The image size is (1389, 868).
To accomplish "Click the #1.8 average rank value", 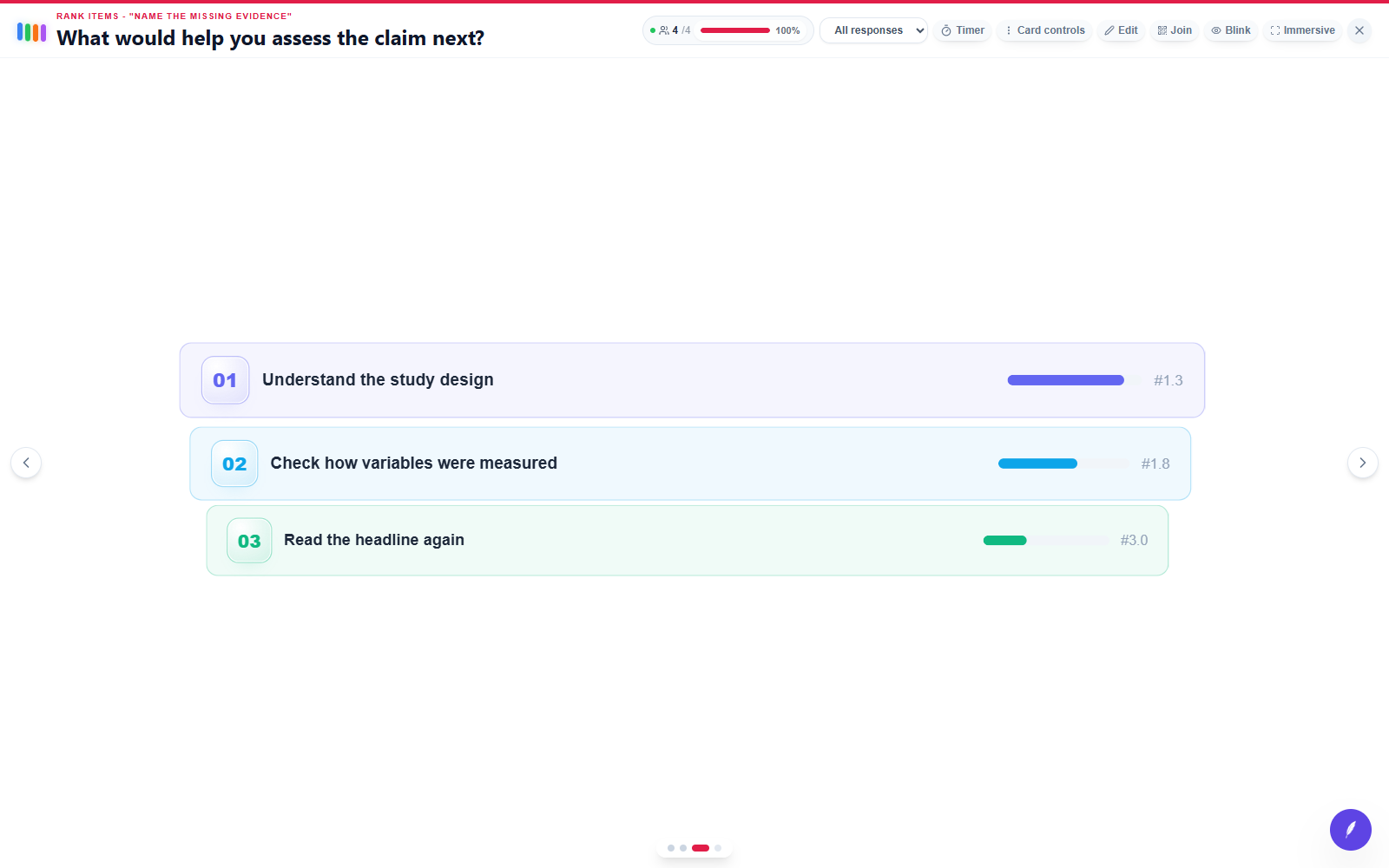I will click(1155, 464).
